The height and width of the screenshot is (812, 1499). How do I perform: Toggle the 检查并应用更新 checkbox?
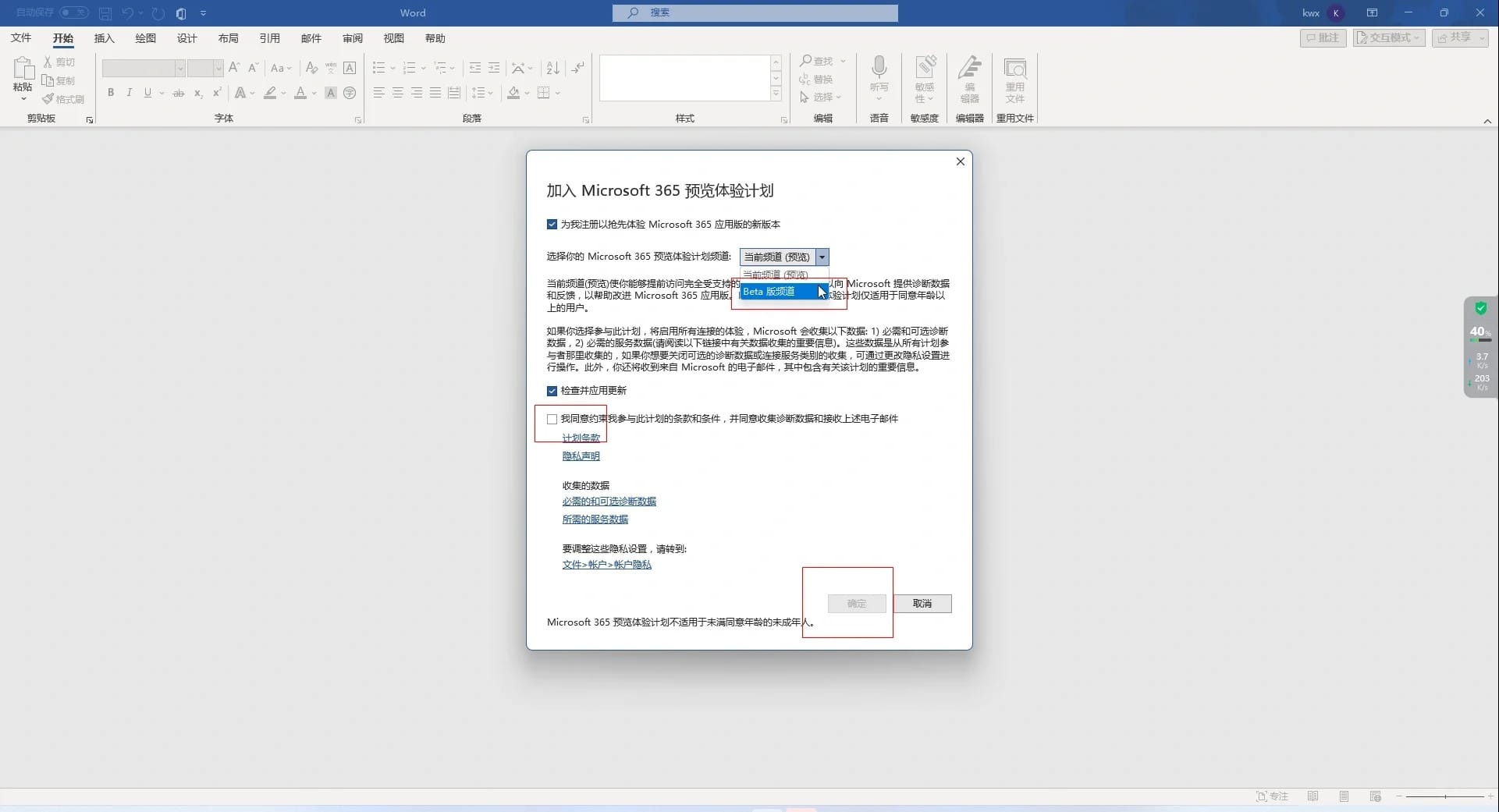pyautogui.click(x=552, y=391)
